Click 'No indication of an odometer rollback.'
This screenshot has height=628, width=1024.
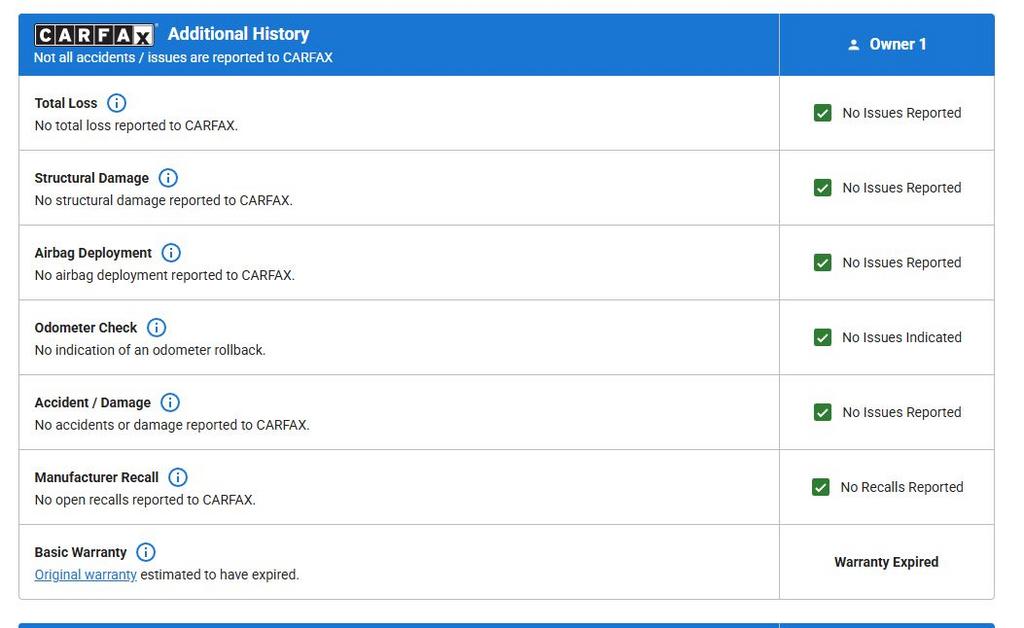coord(150,350)
